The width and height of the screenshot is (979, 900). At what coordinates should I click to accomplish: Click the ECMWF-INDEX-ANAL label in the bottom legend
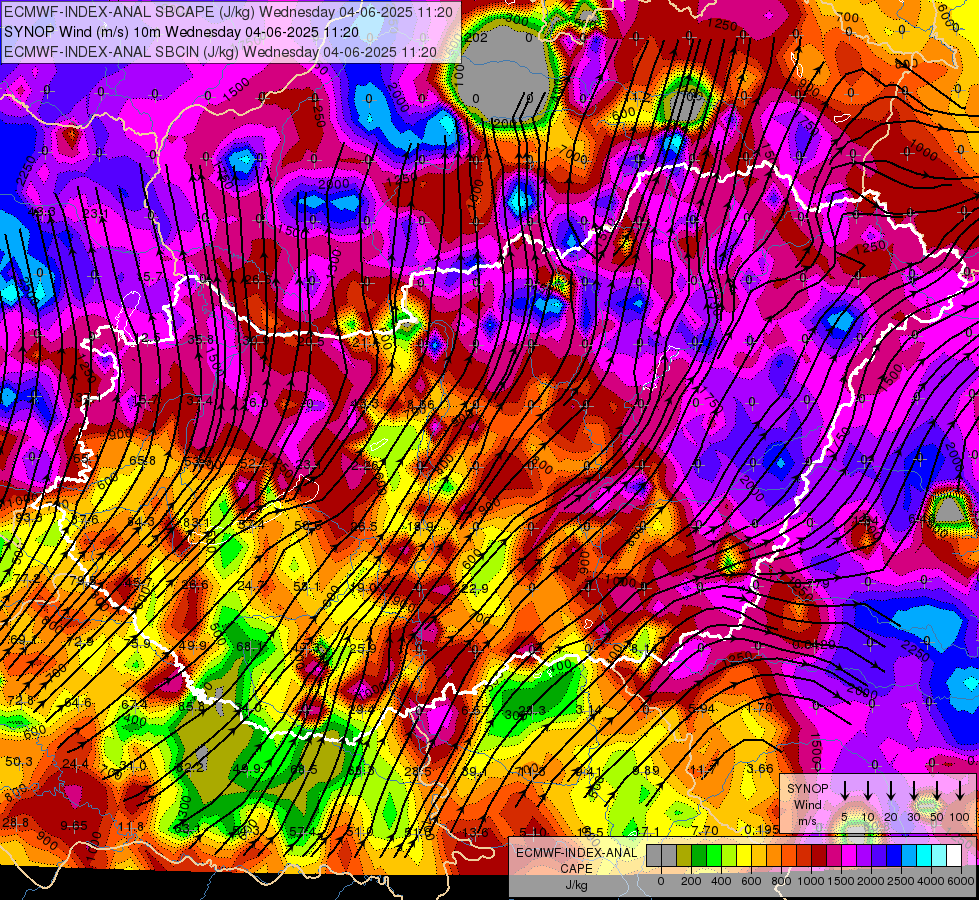tap(576, 853)
